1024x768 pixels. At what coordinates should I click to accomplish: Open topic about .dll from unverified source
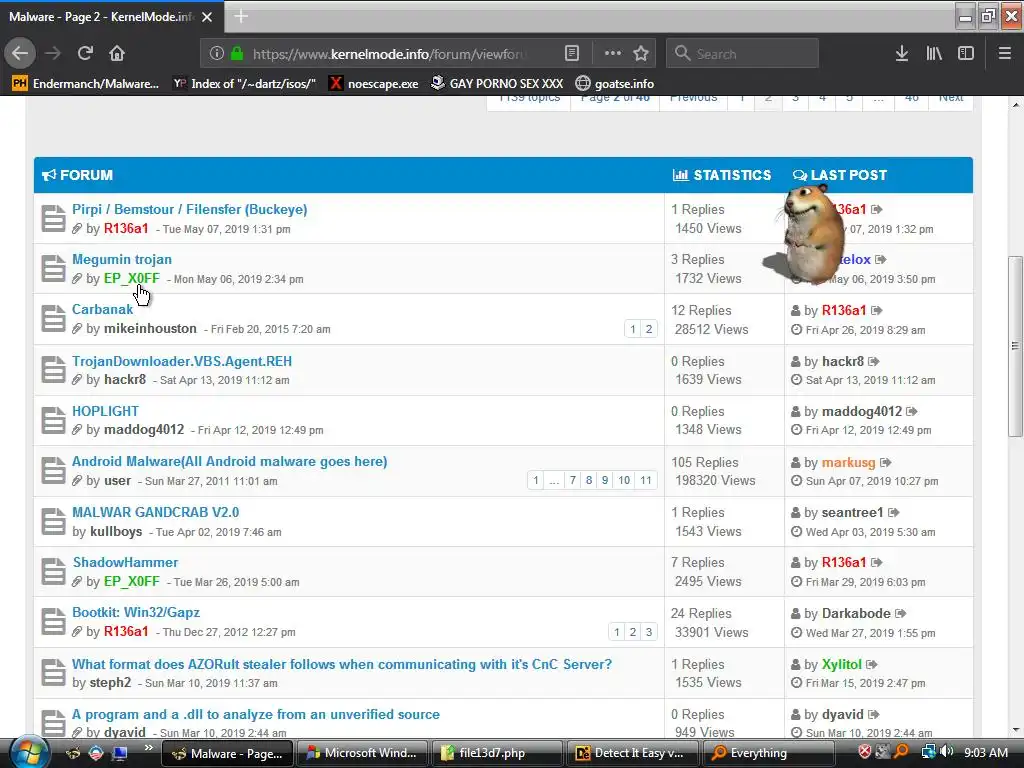pyautogui.click(x=255, y=714)
